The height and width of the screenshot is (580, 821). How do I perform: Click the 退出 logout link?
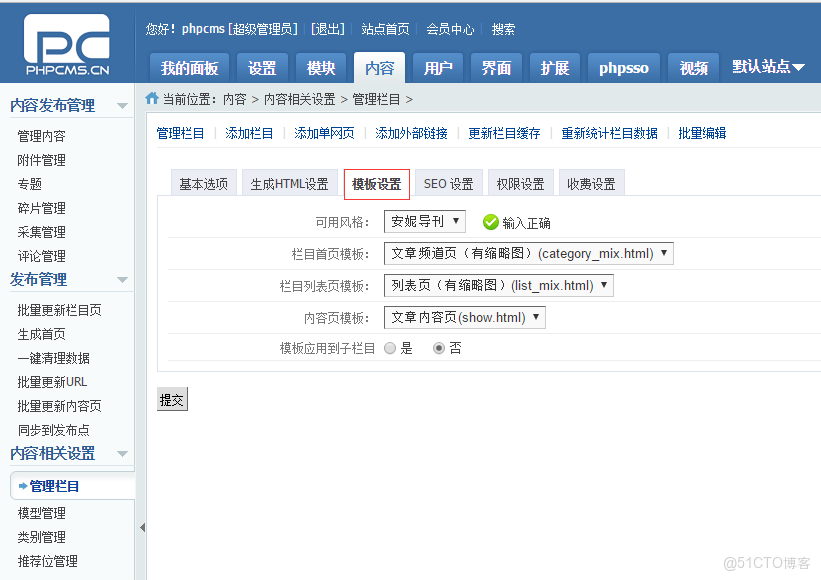tap(327, 29)
